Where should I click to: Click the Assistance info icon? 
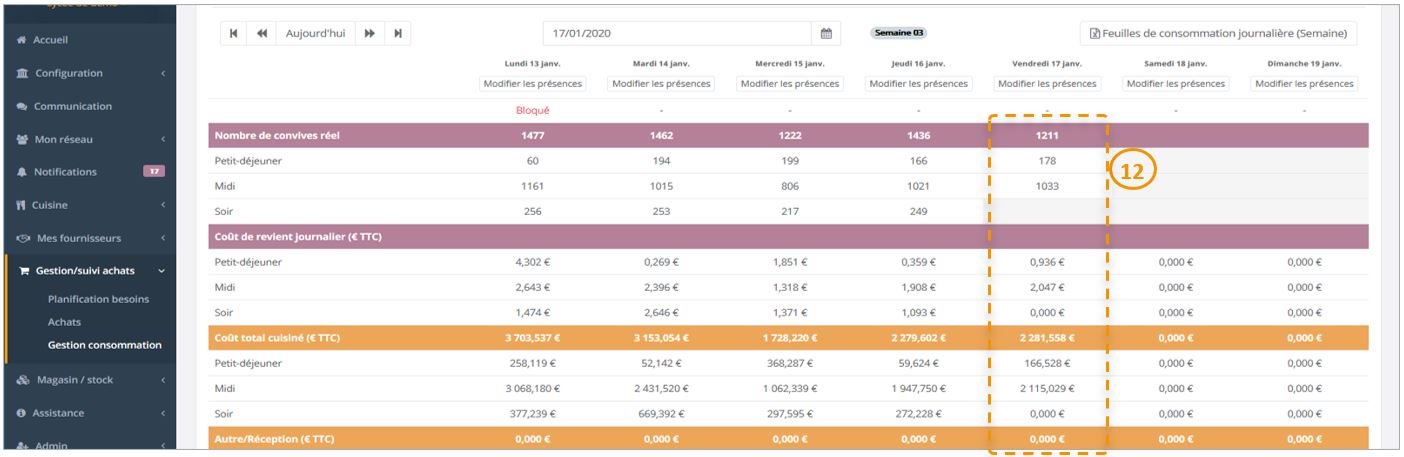(x=22, y=413)
